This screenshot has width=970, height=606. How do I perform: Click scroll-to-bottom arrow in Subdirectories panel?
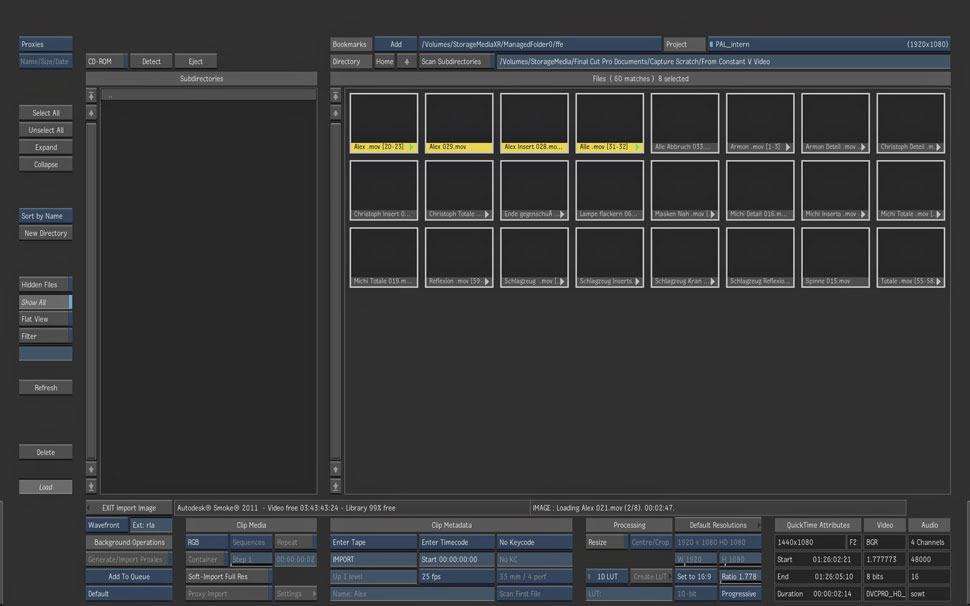[x=92, y=486]
